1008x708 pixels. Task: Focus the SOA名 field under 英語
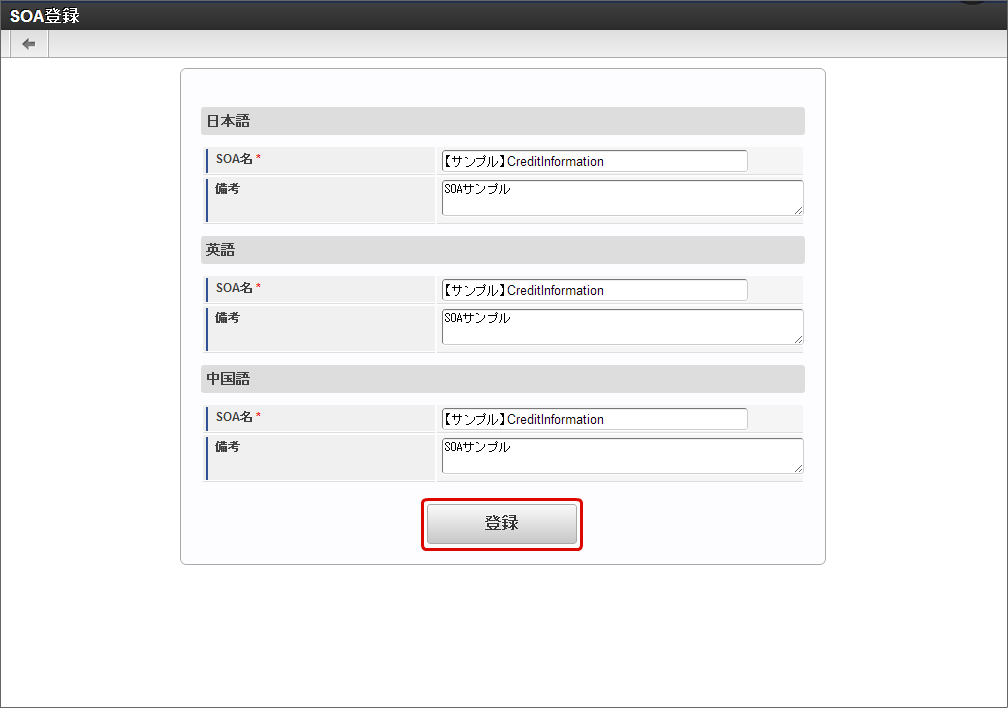point(595,290)
